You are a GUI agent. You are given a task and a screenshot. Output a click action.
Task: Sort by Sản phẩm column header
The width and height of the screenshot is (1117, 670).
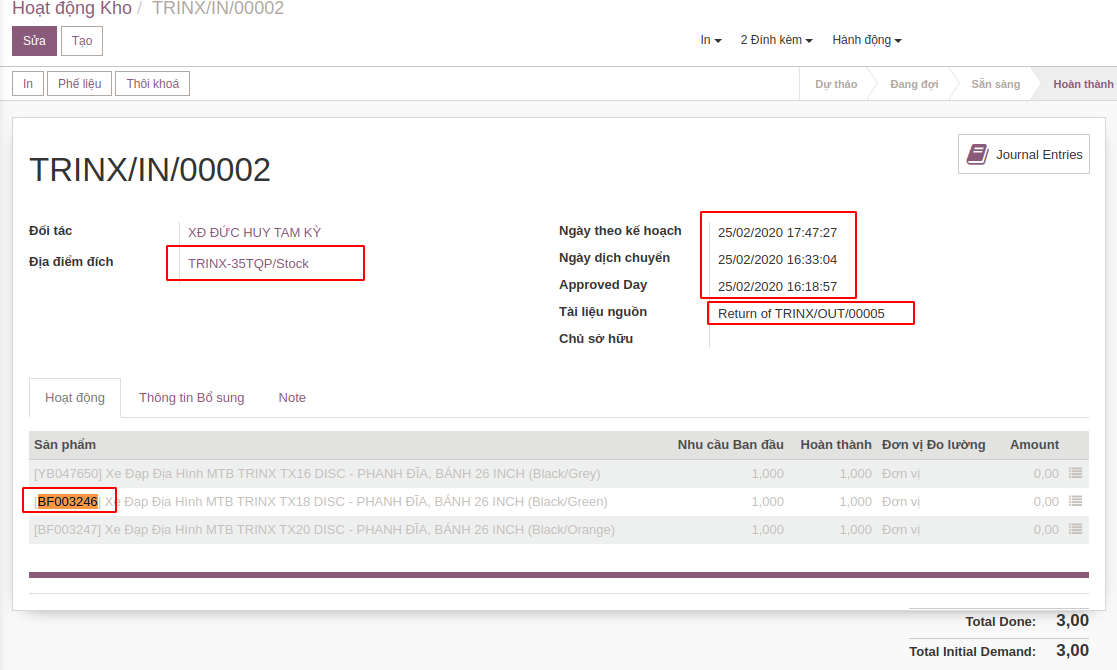click(65, 444)
